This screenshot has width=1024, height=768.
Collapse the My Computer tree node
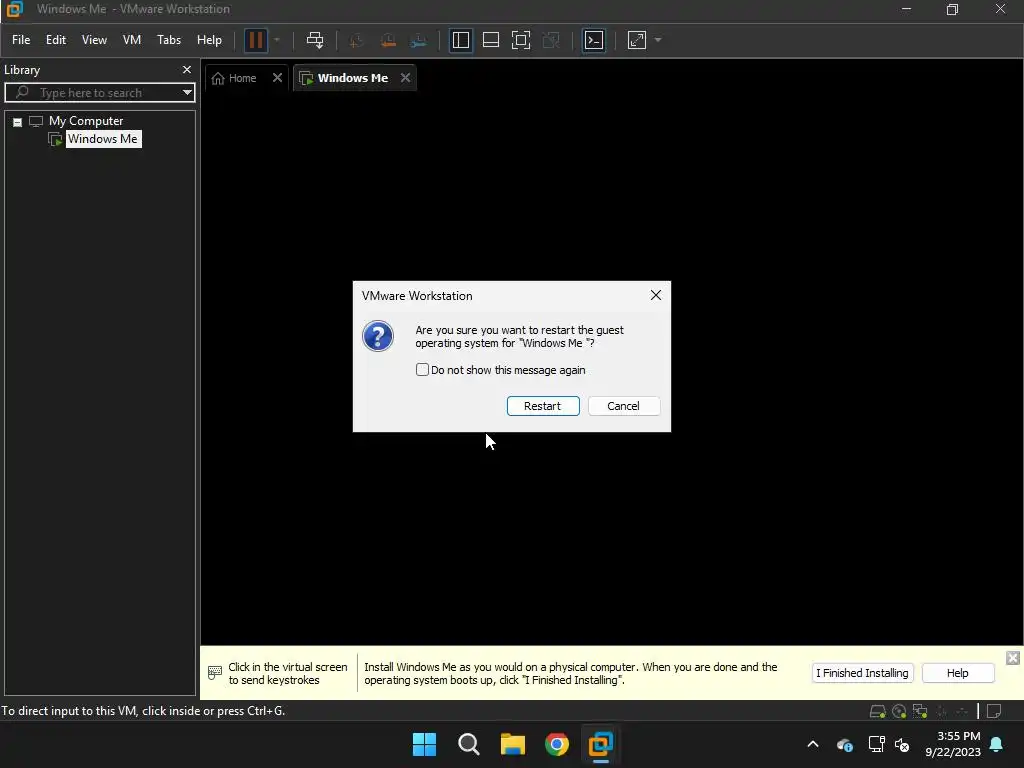tap(18, 122)
